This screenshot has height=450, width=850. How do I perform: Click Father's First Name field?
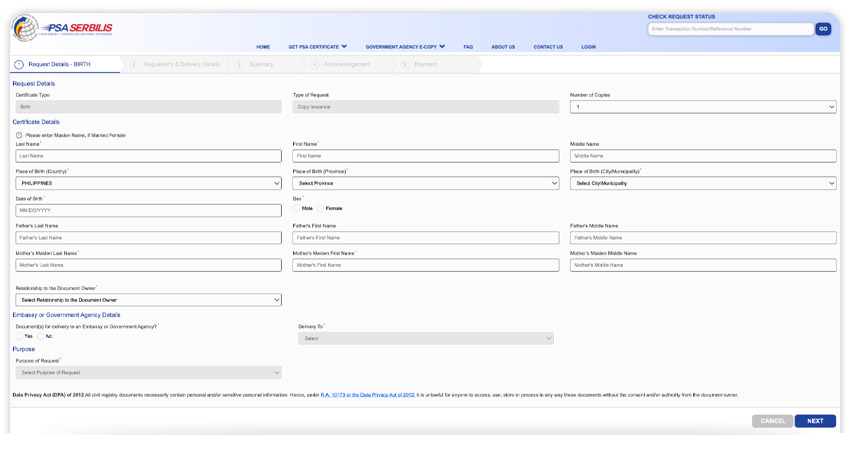(426, 238)
